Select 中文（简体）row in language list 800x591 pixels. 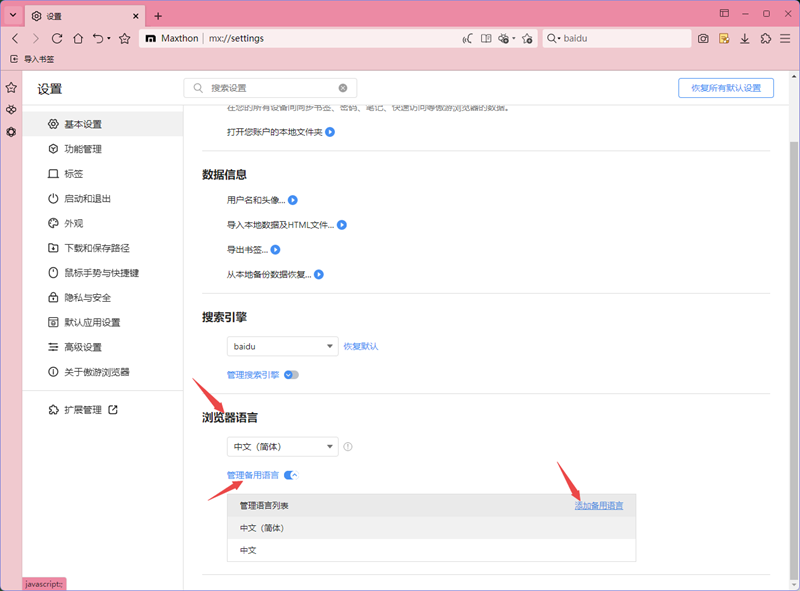pos(432,528)
